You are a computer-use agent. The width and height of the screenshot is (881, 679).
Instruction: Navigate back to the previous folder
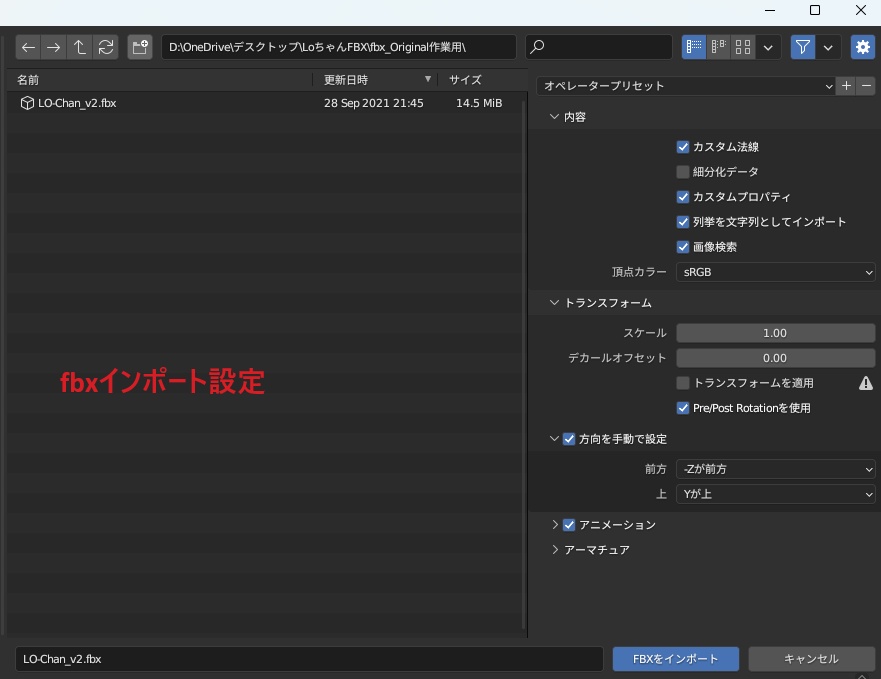(x=29, y=47)
